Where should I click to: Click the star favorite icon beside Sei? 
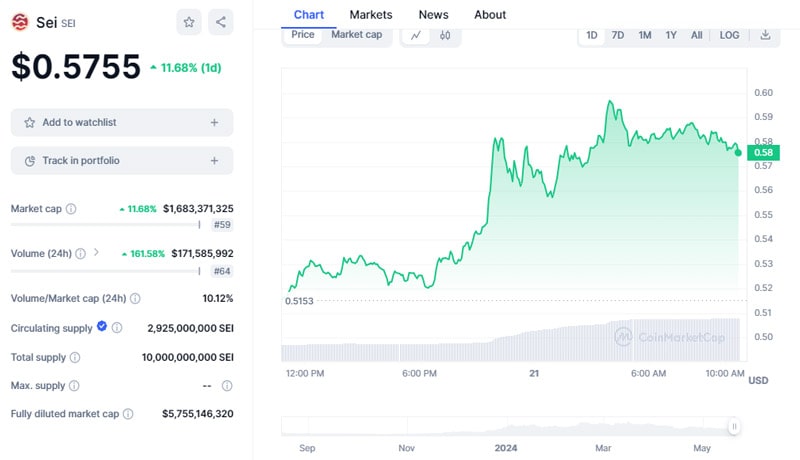click(188, 21)
